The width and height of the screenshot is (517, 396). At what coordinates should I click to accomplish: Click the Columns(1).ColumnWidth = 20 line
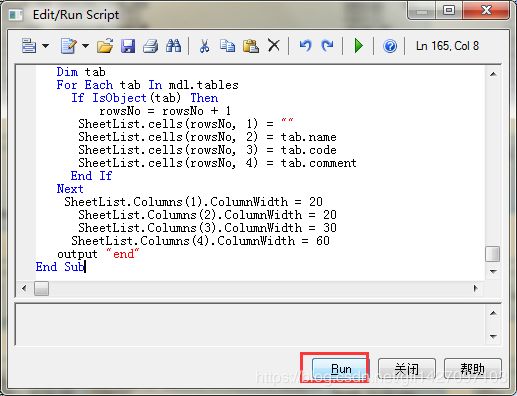(193, 202)
